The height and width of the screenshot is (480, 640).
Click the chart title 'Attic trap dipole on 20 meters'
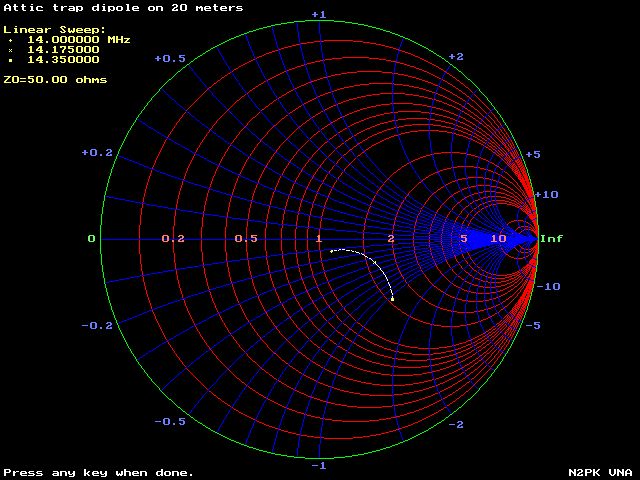(123, 8)
